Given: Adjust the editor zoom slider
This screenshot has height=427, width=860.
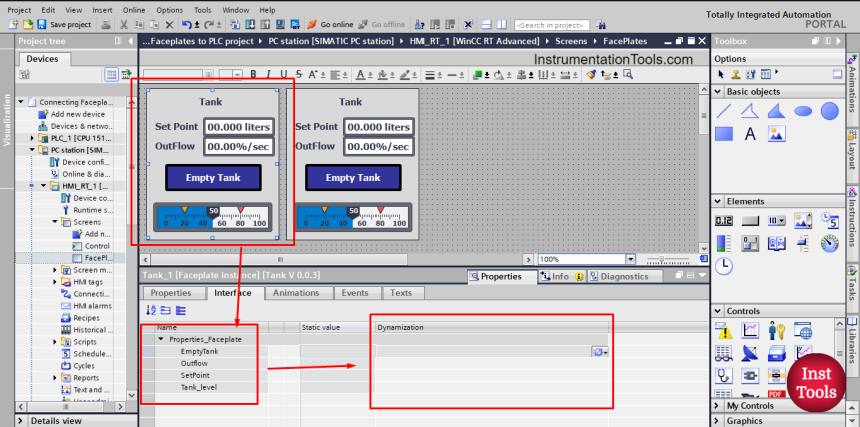Looking at the screenshot, I should [x=662, y=259].
